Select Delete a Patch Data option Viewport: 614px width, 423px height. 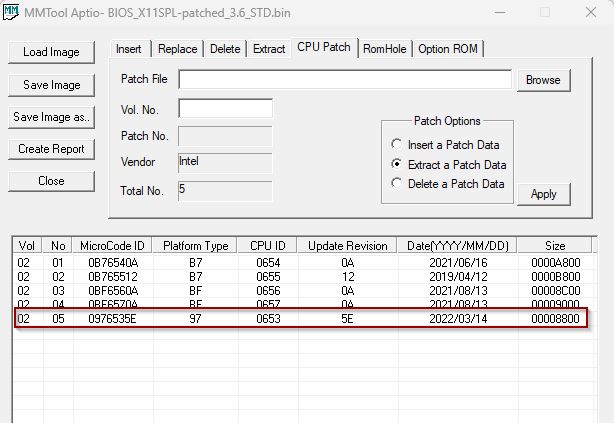tap(397, 183)
